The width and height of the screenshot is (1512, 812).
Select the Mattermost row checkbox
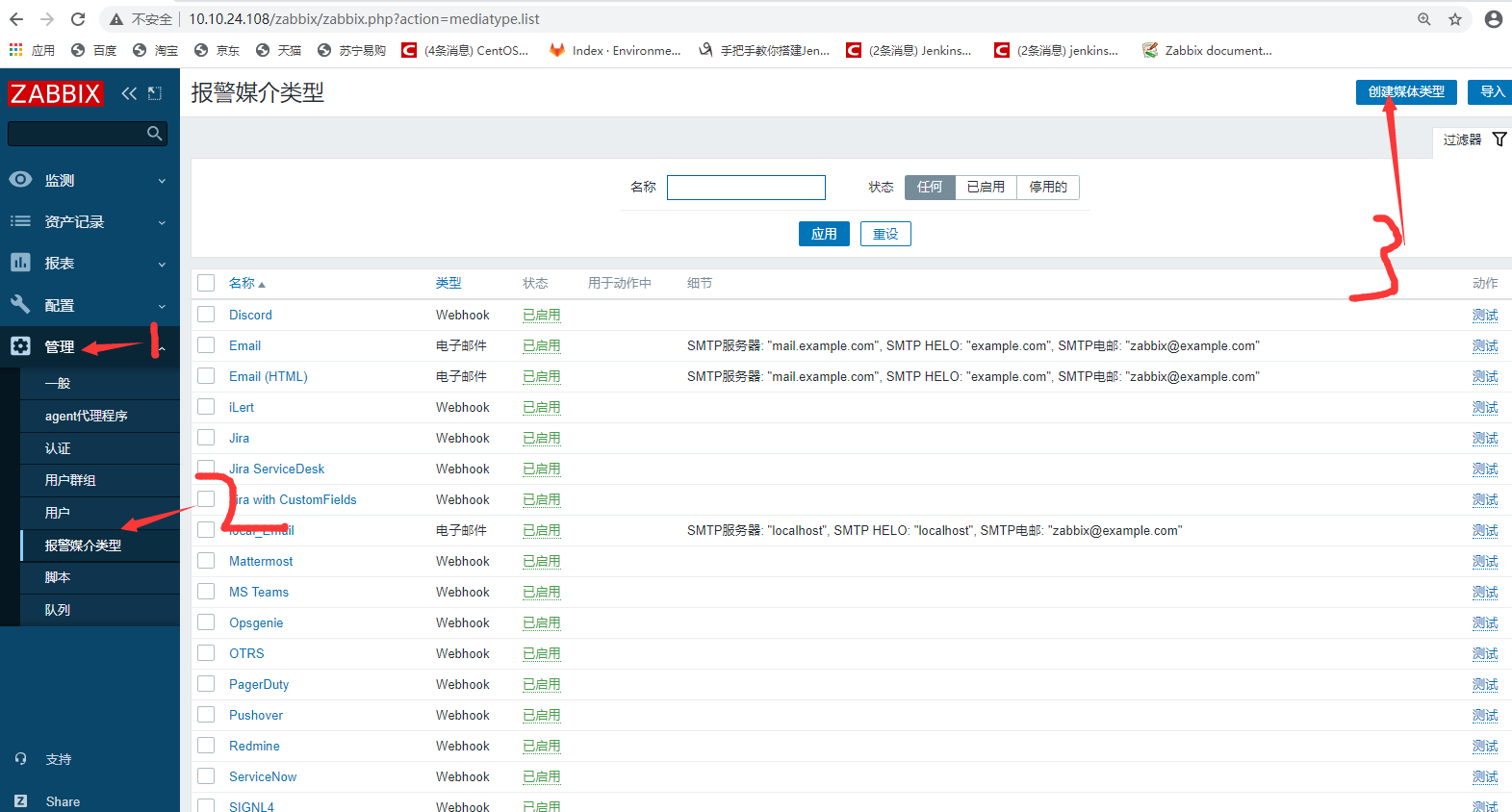tap(206, 561)
